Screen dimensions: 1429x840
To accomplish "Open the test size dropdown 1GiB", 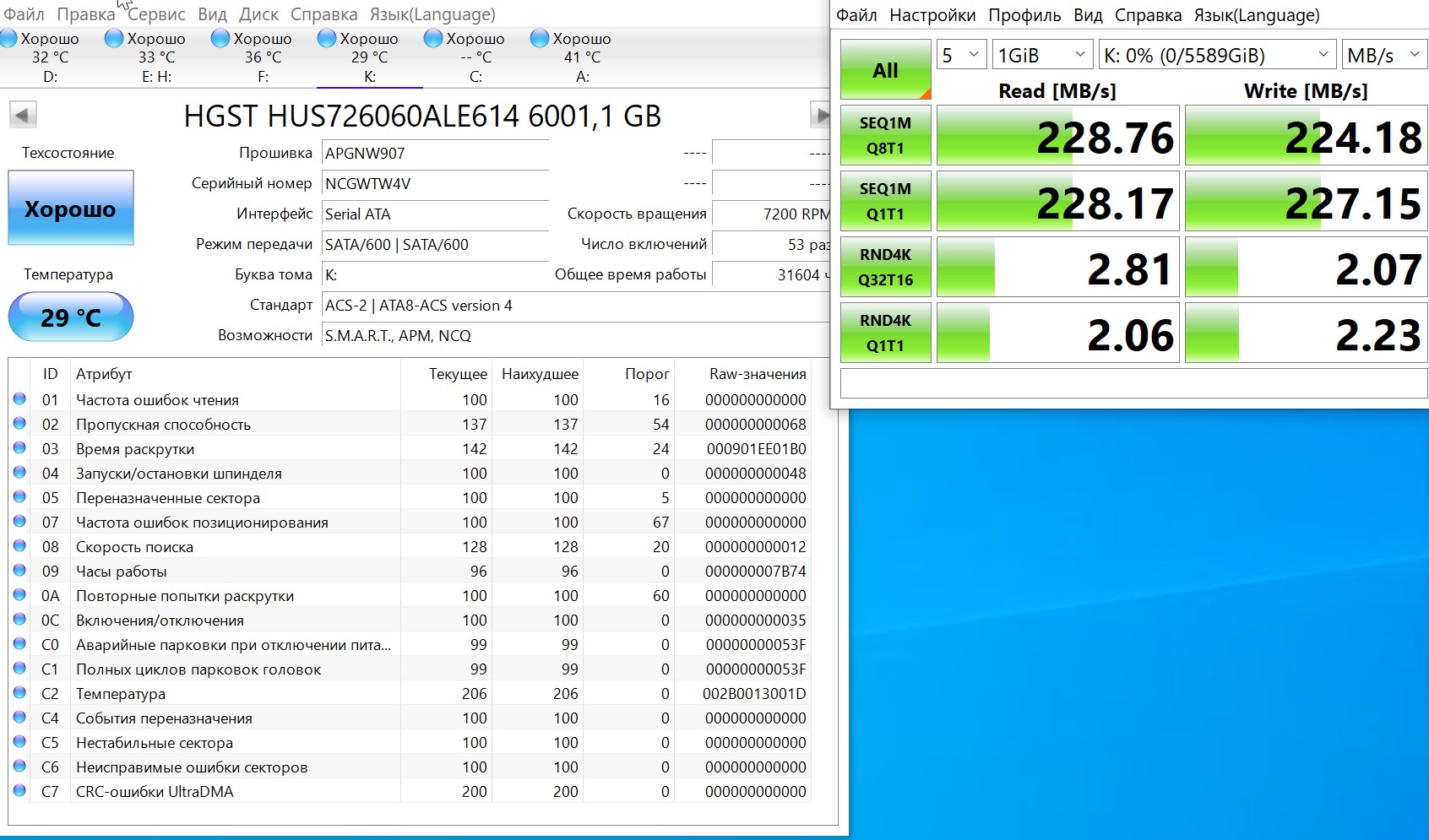I will [x=1041, y=56].
